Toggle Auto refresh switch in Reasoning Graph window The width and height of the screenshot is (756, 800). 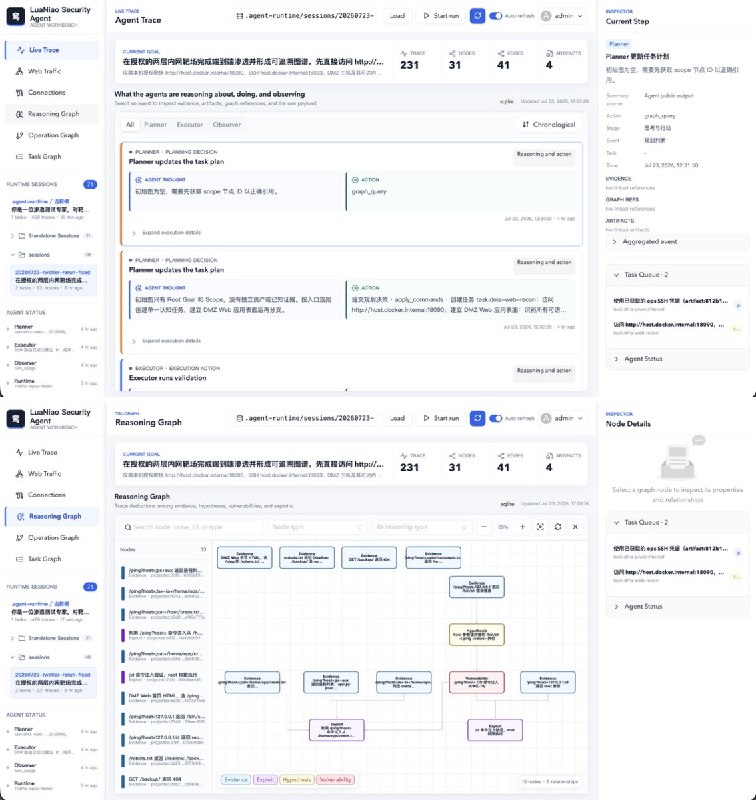tap(495, 418)
